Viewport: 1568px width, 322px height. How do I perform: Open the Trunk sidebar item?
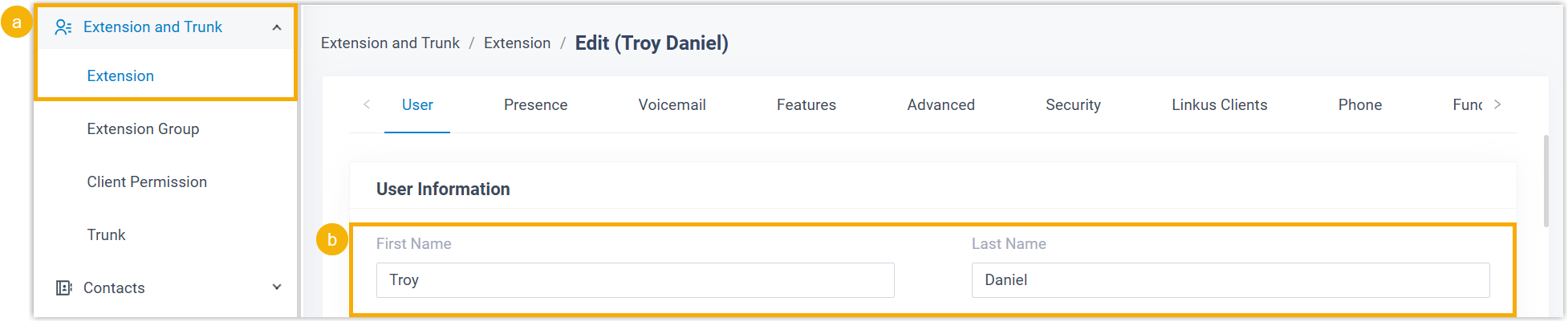106,235
